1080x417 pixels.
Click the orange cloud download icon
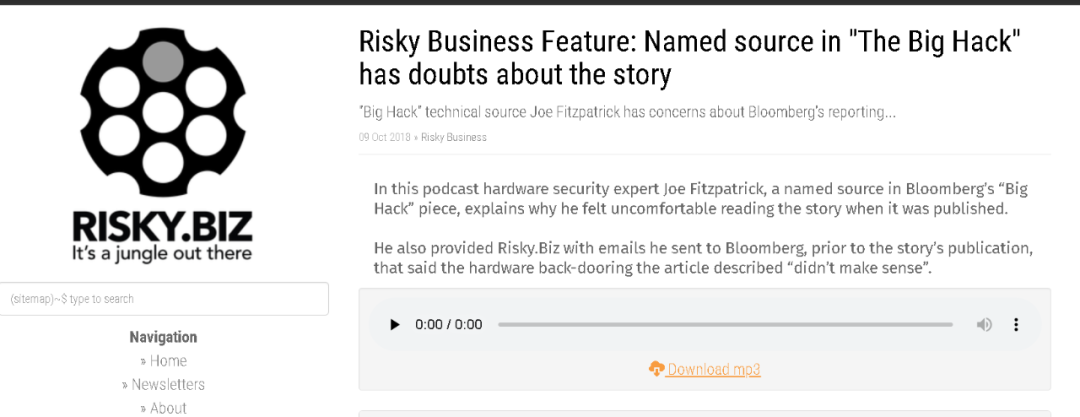coord(656,369)
